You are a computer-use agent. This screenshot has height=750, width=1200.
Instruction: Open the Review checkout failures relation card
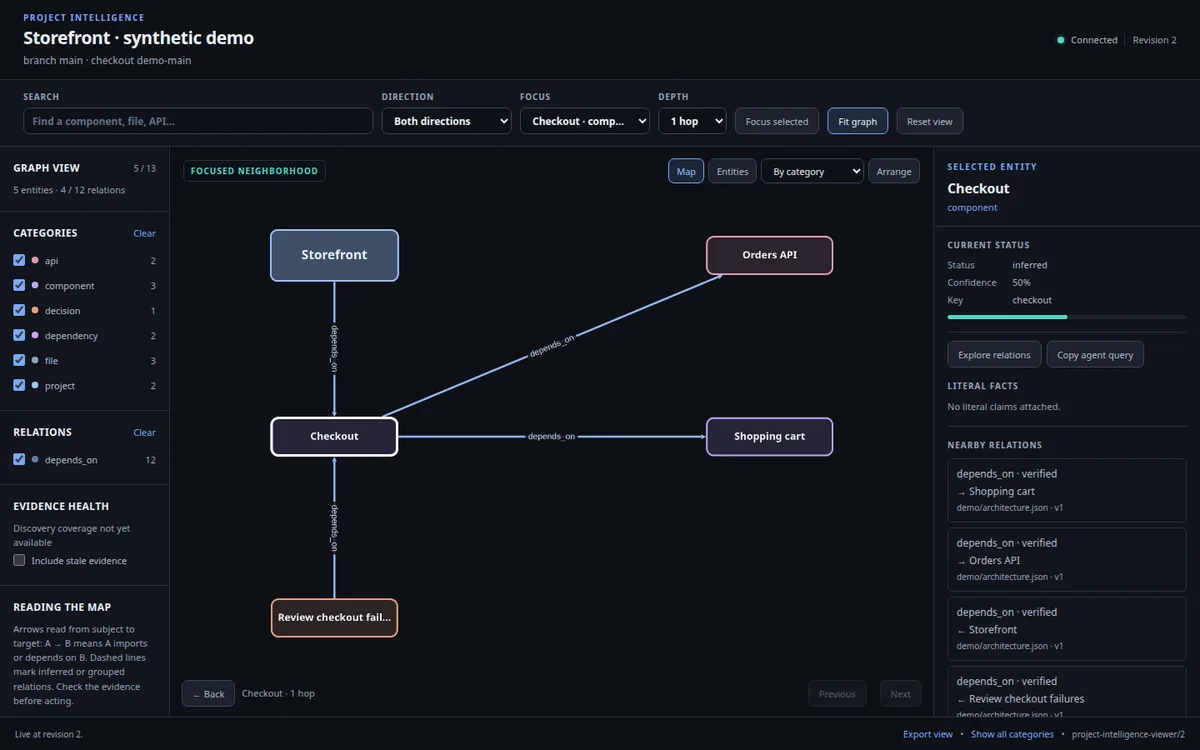(1067, 691)
